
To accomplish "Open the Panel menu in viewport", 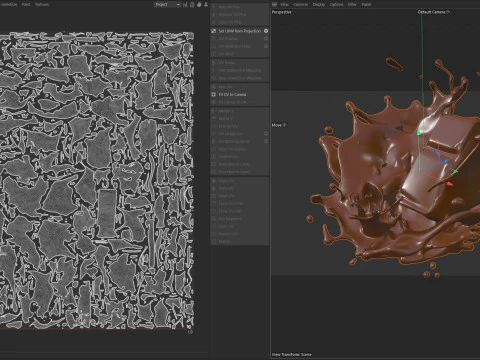I will click(366, 4).
